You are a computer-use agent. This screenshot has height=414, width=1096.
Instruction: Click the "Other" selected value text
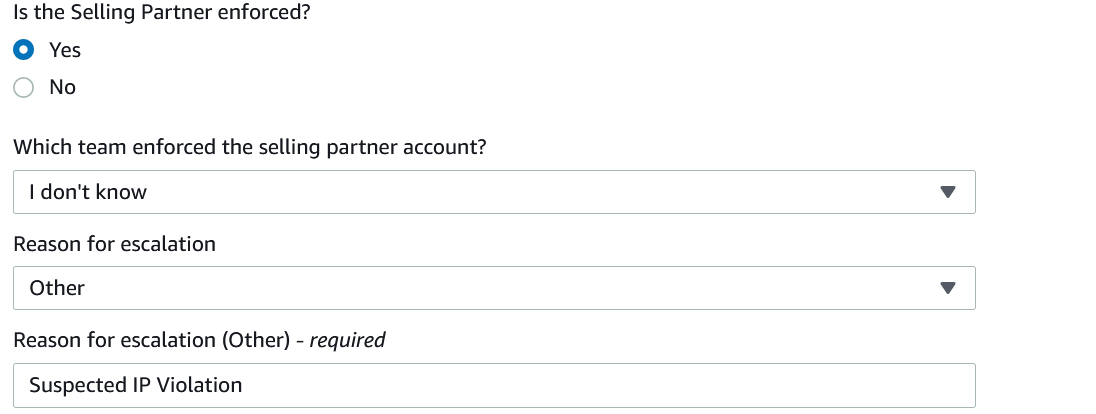pos(57,288)
